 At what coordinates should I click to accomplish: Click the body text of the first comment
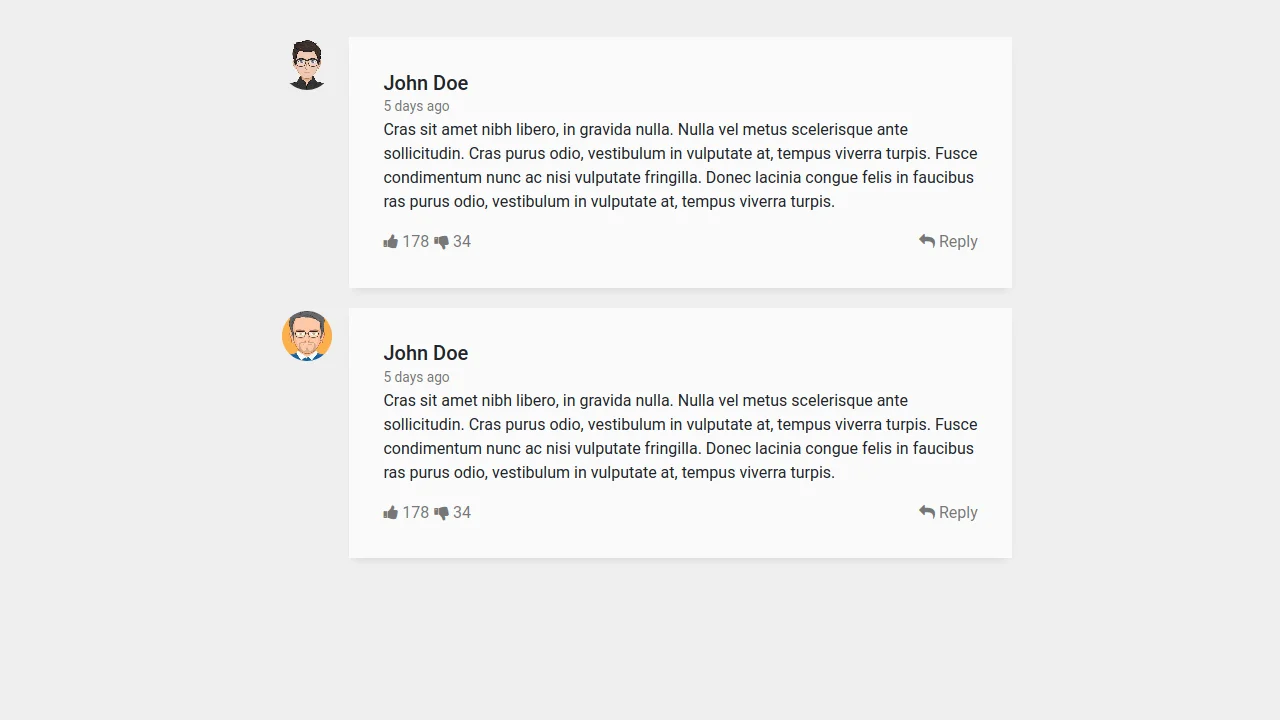(x=680, y=165)
